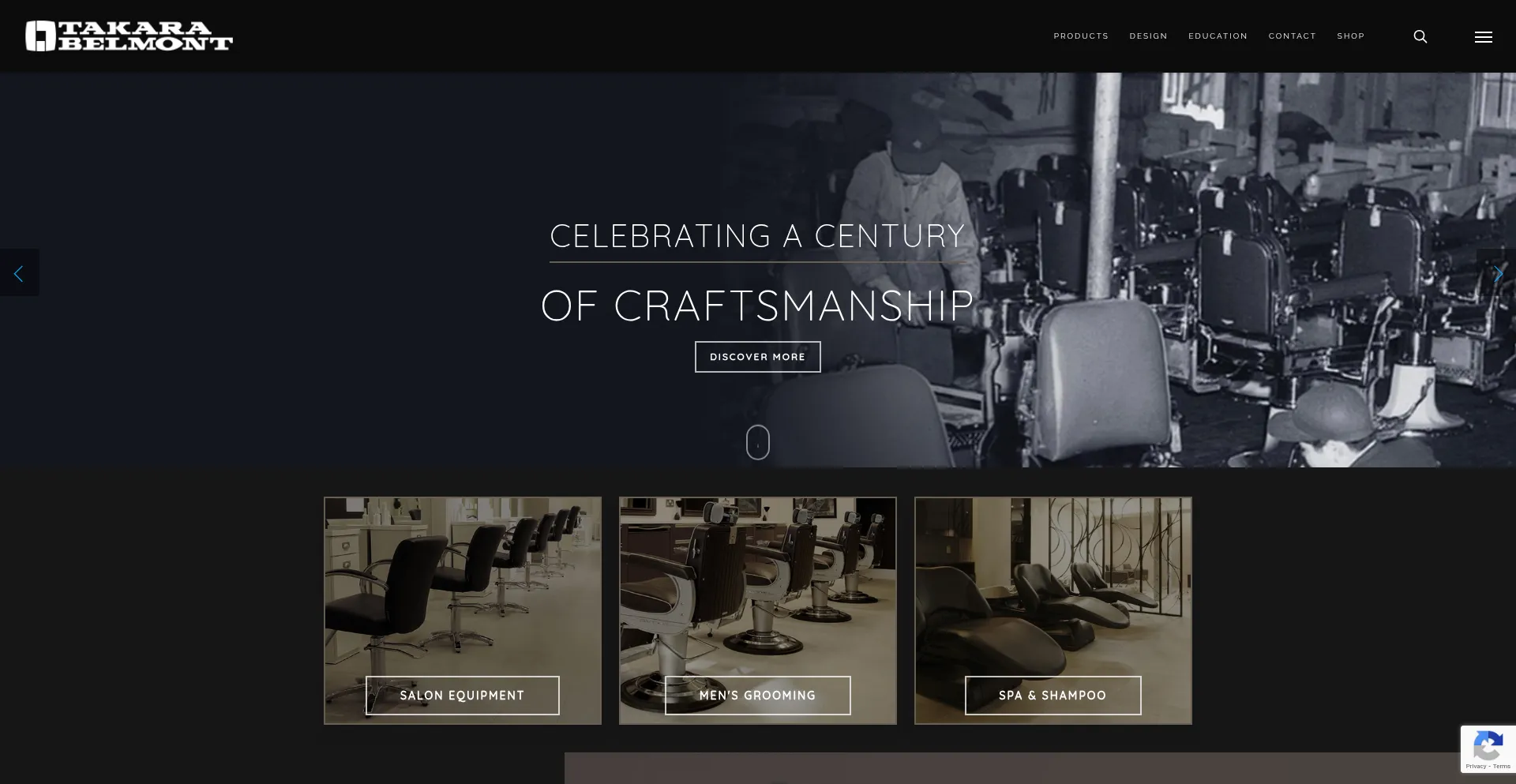Click the Takara Belmont logo

129,36
